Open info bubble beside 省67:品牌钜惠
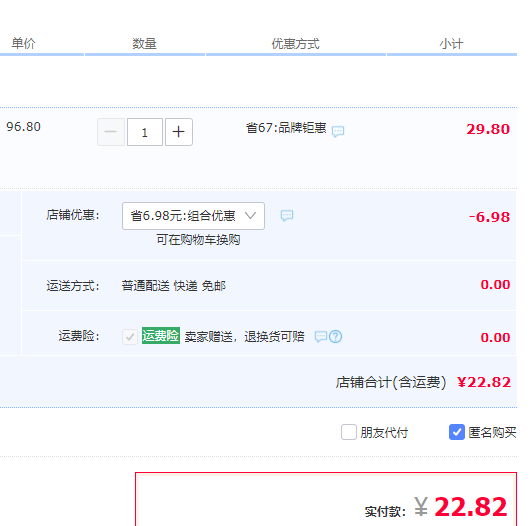The width and height of the screenshot is (530, 526). pos(338,131)
